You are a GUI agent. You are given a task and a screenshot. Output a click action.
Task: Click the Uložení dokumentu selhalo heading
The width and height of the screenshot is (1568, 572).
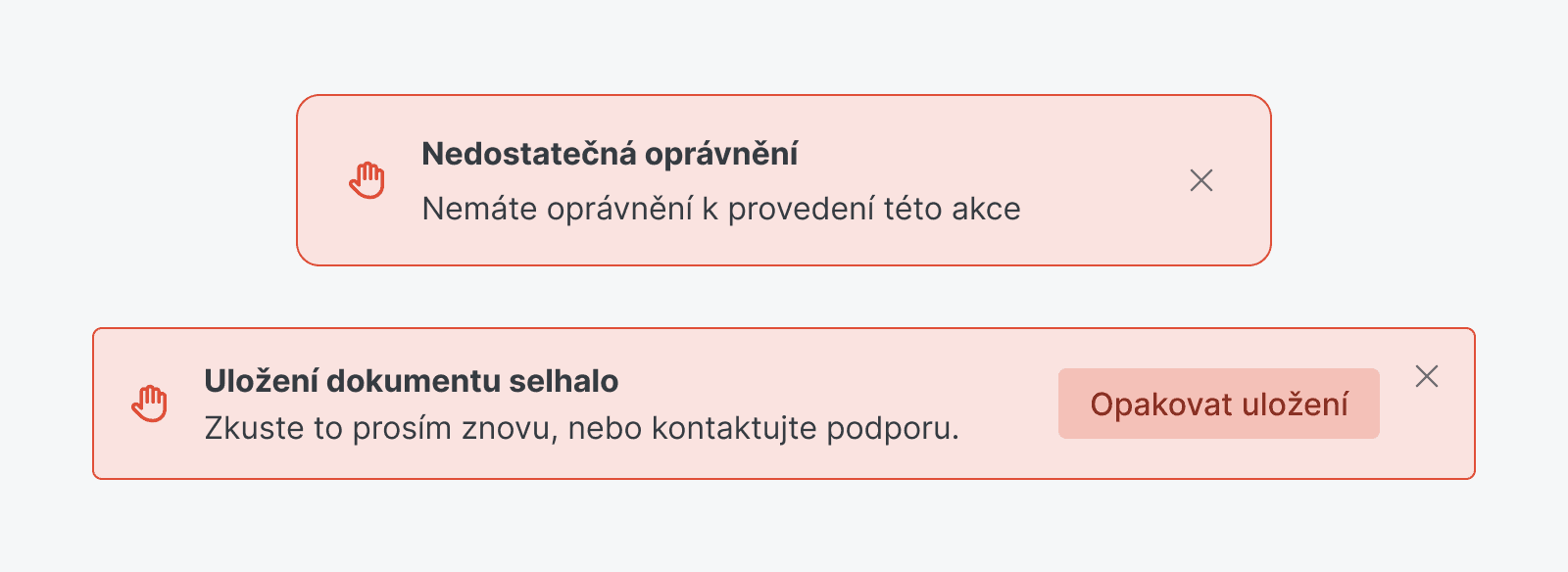411,381
